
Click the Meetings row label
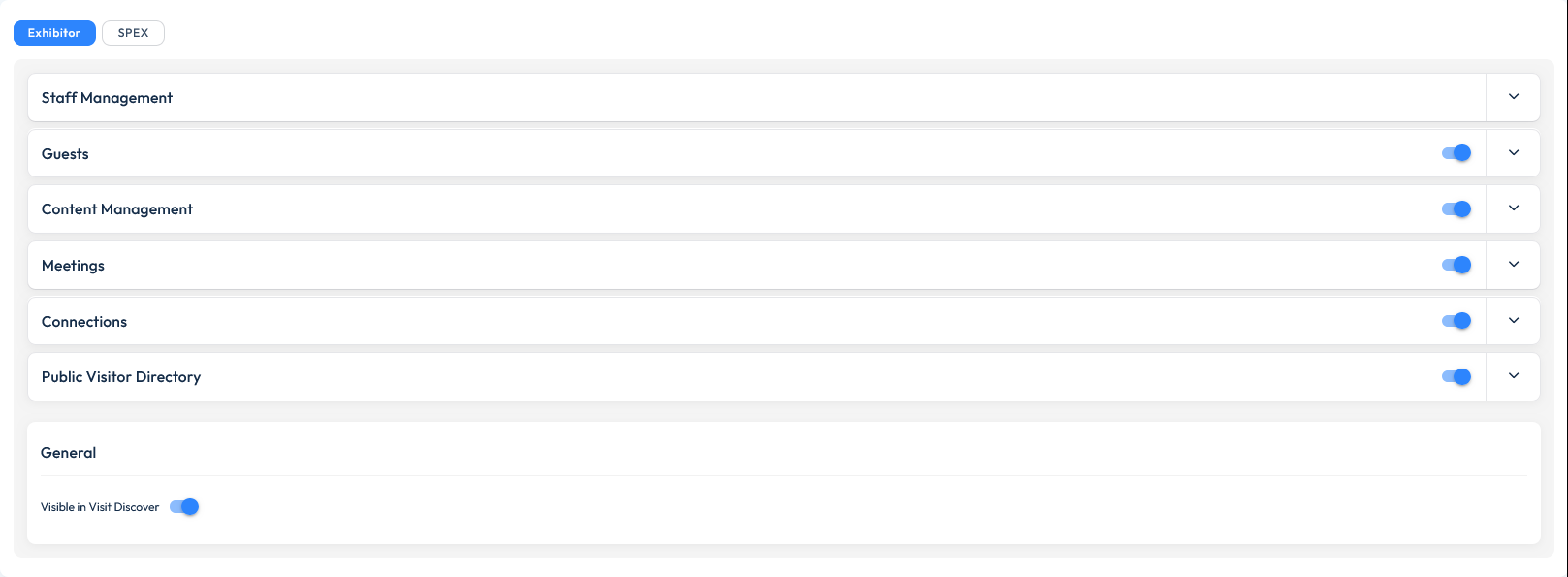tap(73, 266)
